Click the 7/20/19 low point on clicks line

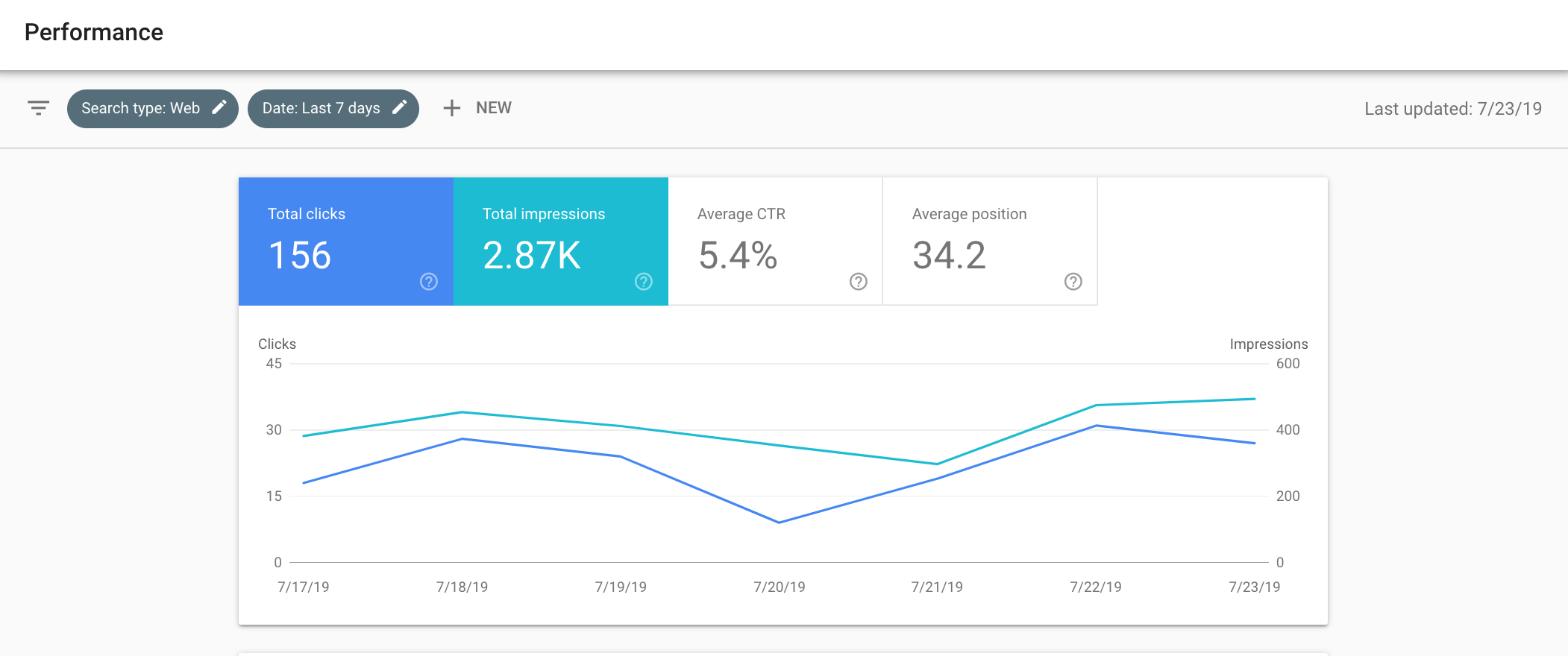coord(780,523)
